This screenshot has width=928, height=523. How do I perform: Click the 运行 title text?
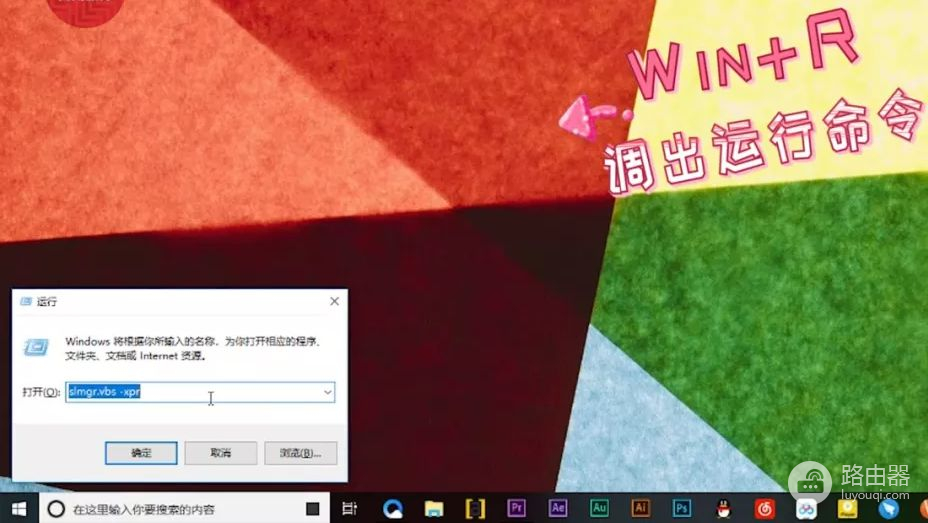point(47,302)
